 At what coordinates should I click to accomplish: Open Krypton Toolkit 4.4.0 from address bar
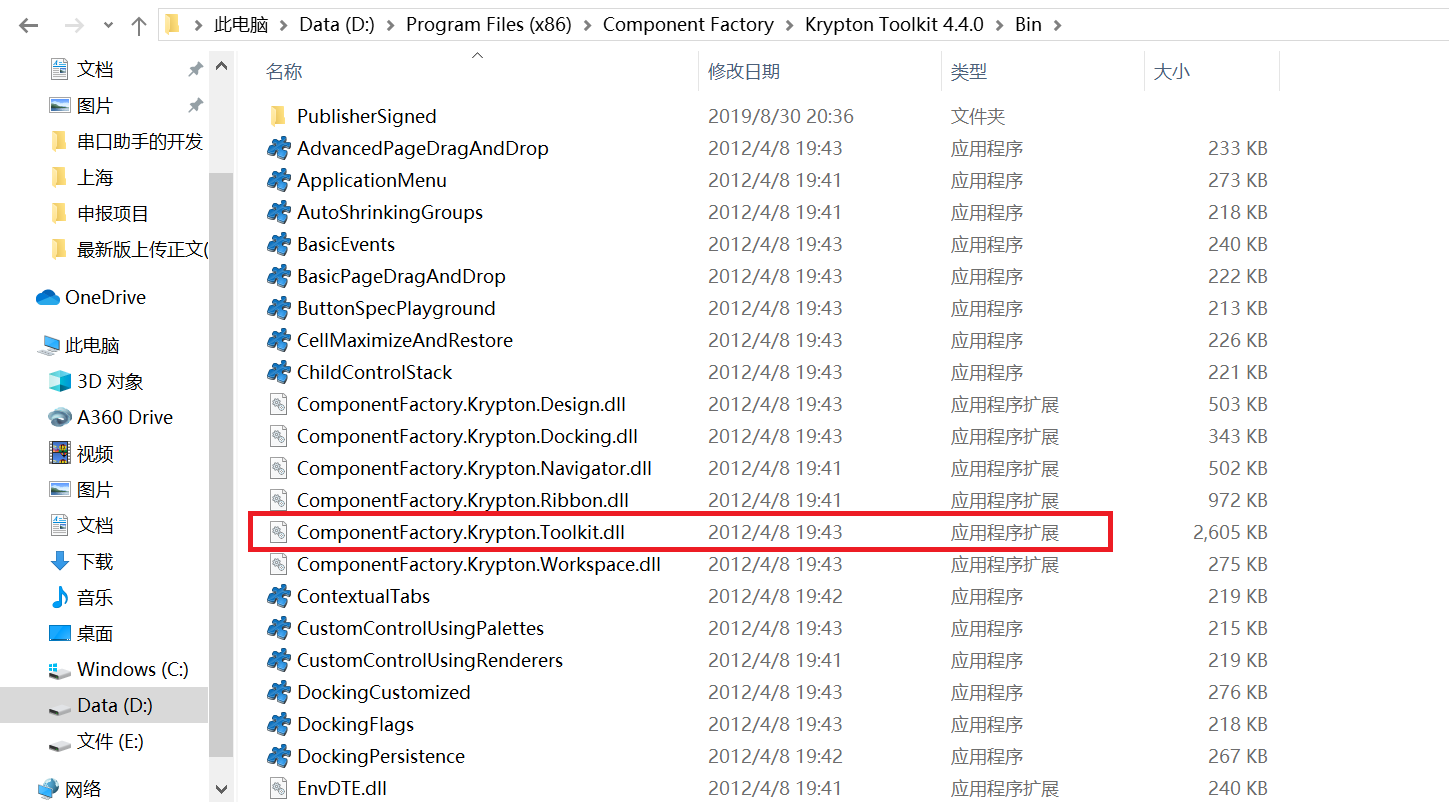pos(893,24)
